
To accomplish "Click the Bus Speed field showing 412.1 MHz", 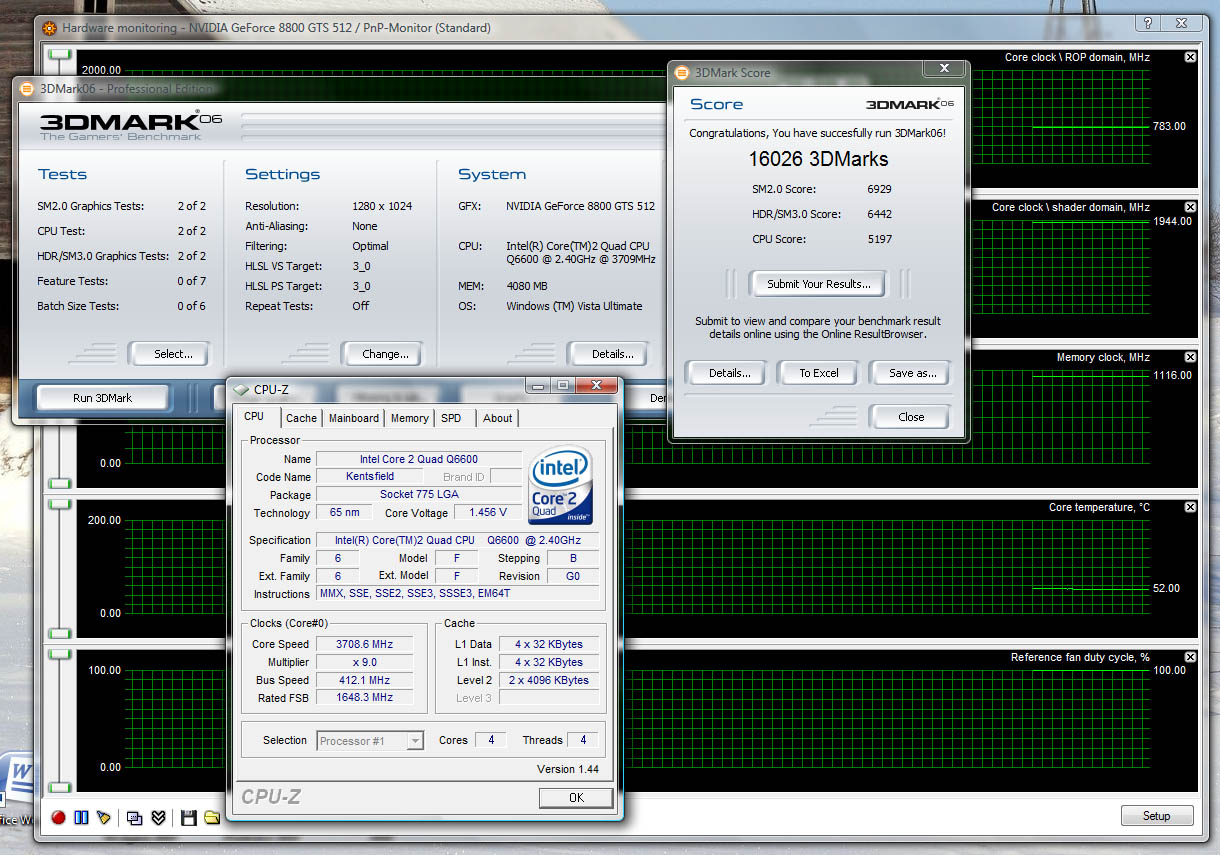I will pos(364,680).
